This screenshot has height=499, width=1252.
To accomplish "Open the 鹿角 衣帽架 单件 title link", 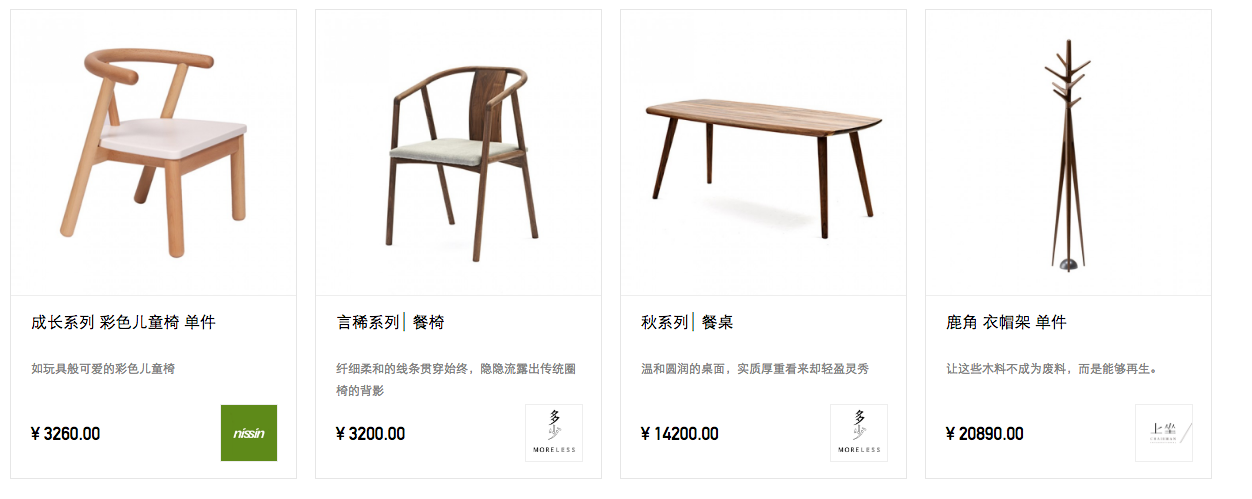I will [1006, 322].
